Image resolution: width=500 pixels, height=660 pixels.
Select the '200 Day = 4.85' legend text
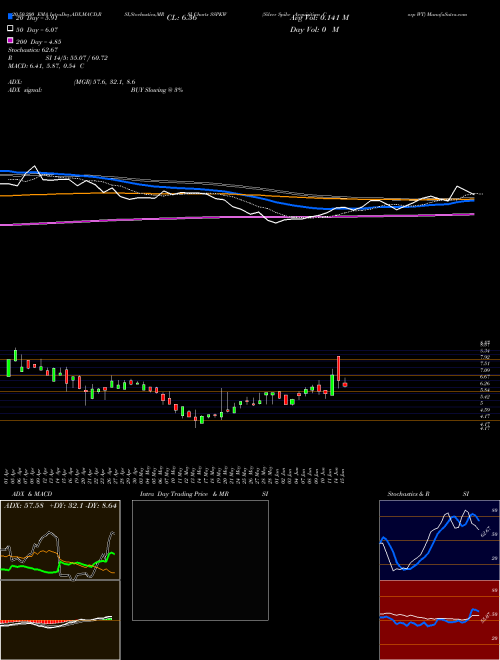39,42
